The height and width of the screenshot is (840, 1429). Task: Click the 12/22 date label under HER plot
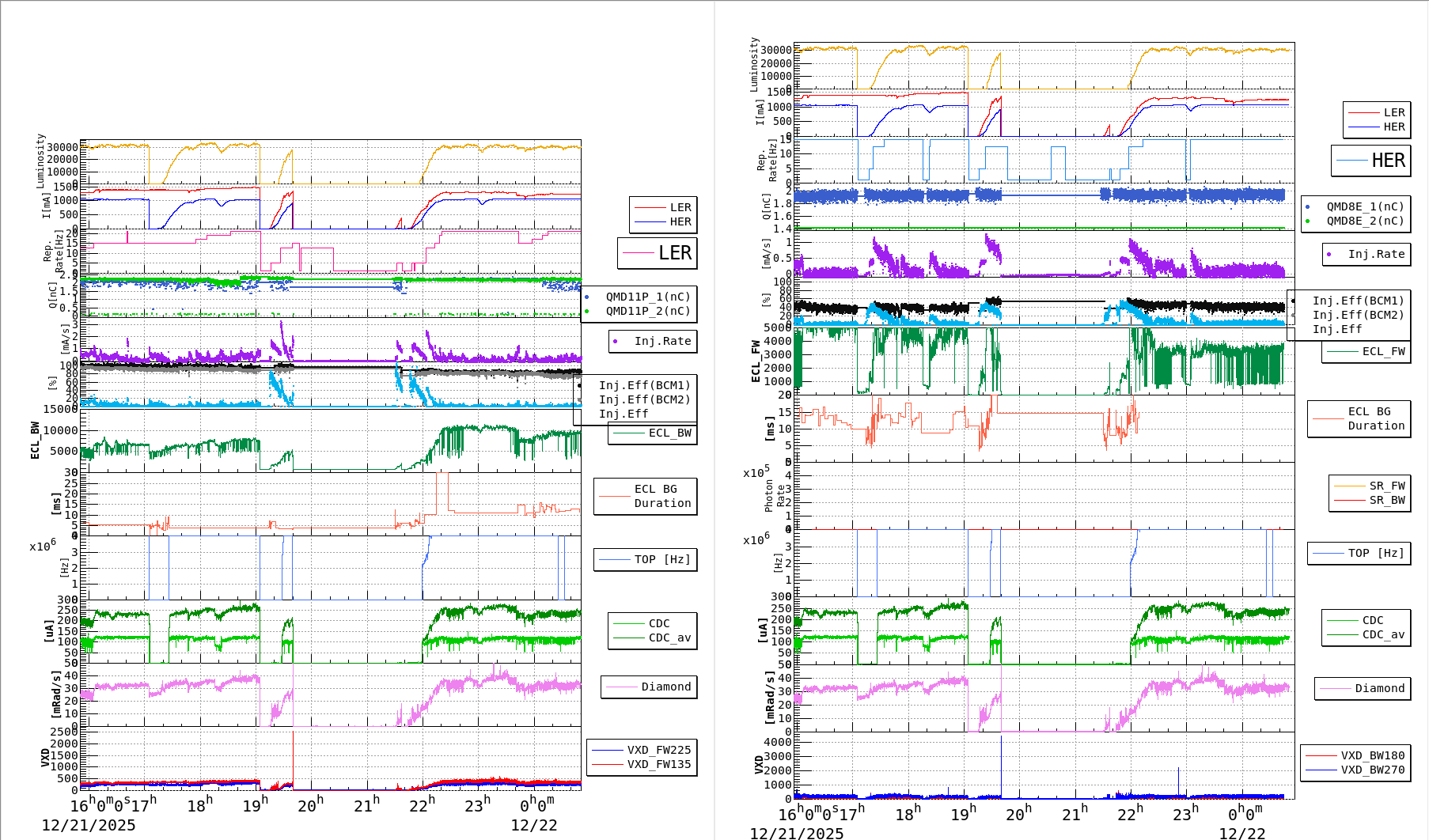click(x=1242, y=833)
